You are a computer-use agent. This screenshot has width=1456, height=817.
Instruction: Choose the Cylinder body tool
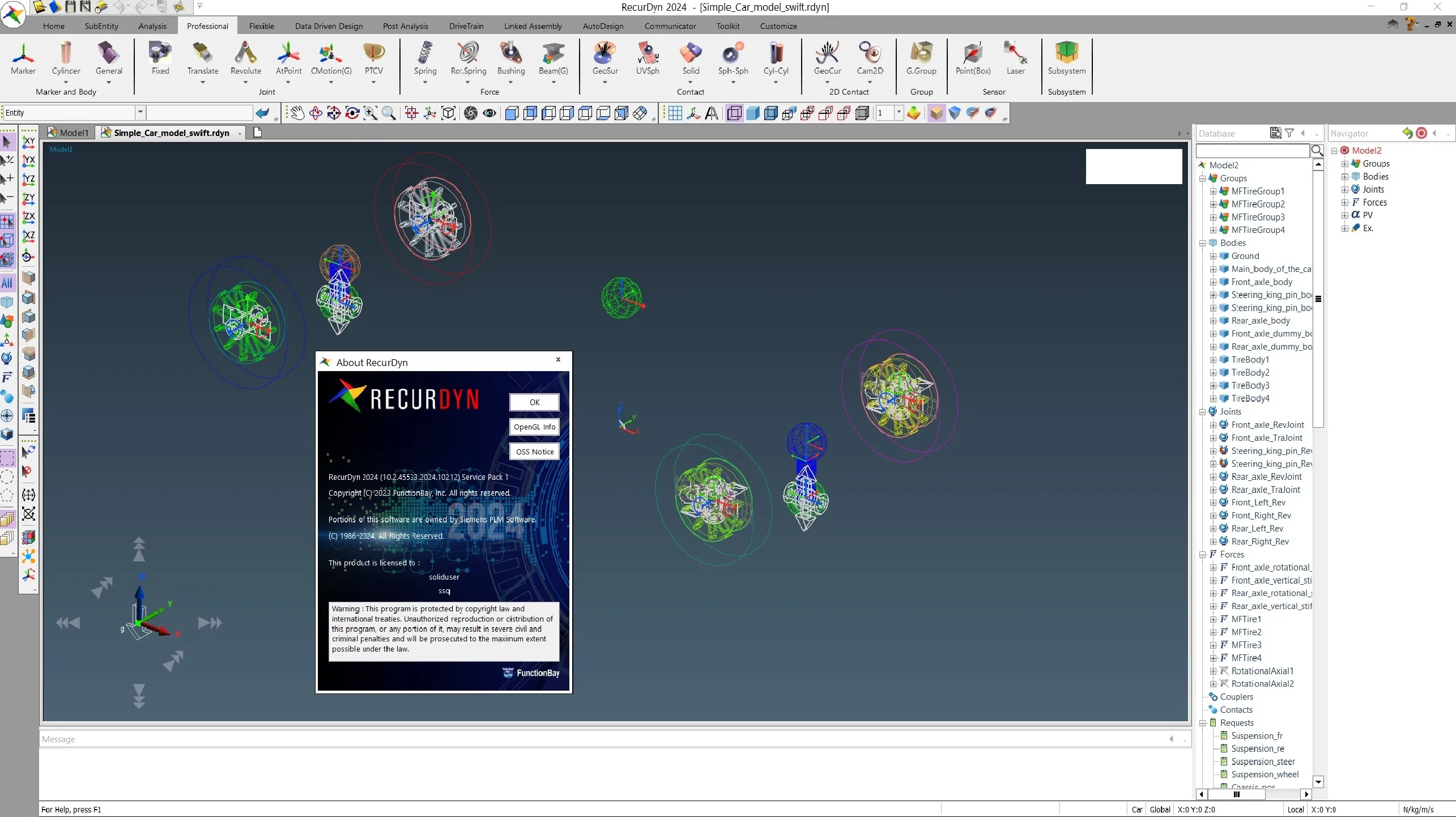(x=66, y=58)
